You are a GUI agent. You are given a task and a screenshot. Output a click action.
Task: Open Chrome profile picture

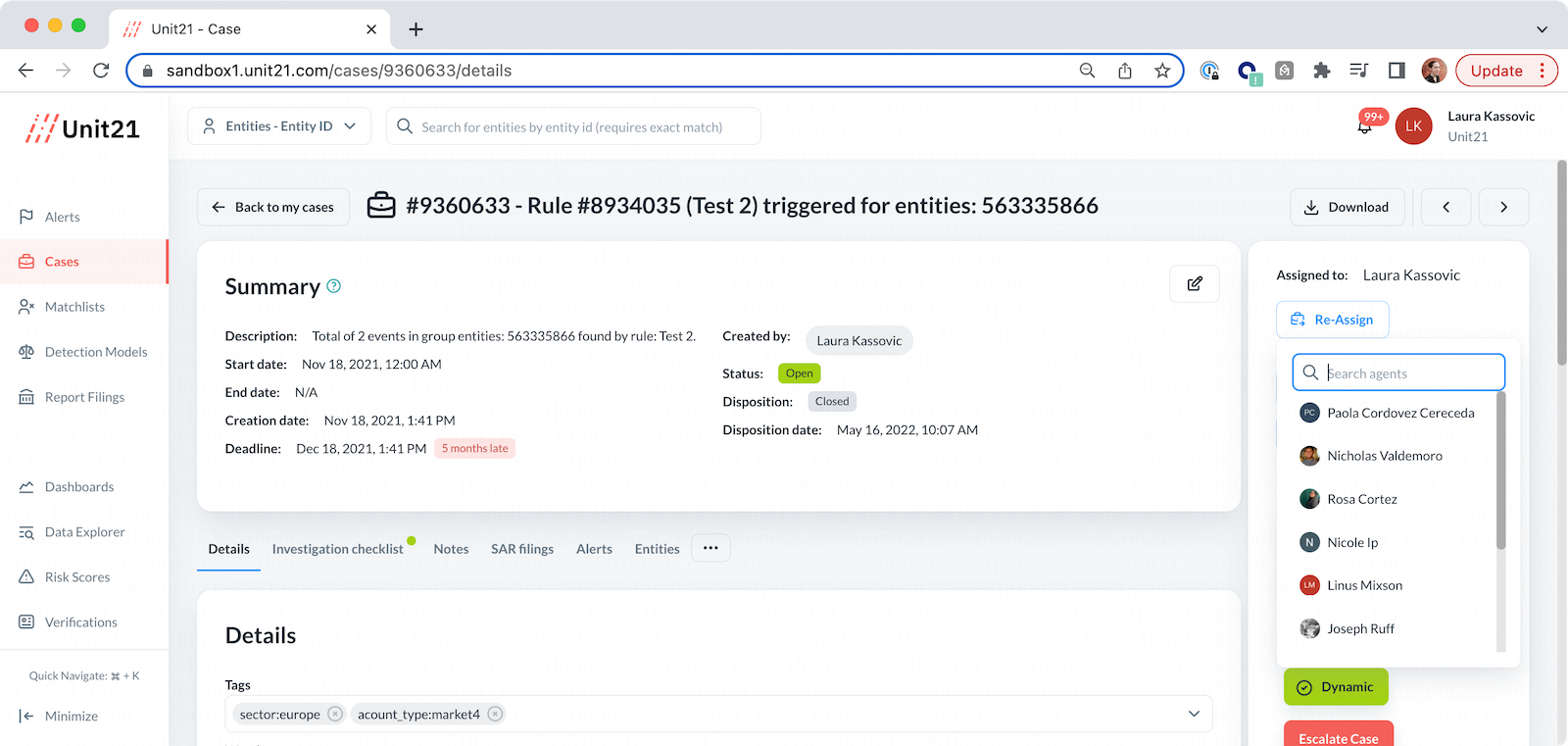(x=1434, y=71)
